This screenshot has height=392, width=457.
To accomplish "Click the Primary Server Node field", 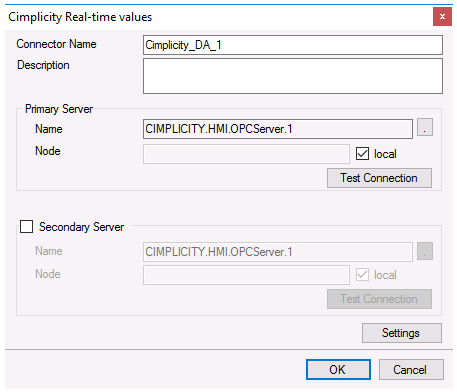I will click(246, 154).
